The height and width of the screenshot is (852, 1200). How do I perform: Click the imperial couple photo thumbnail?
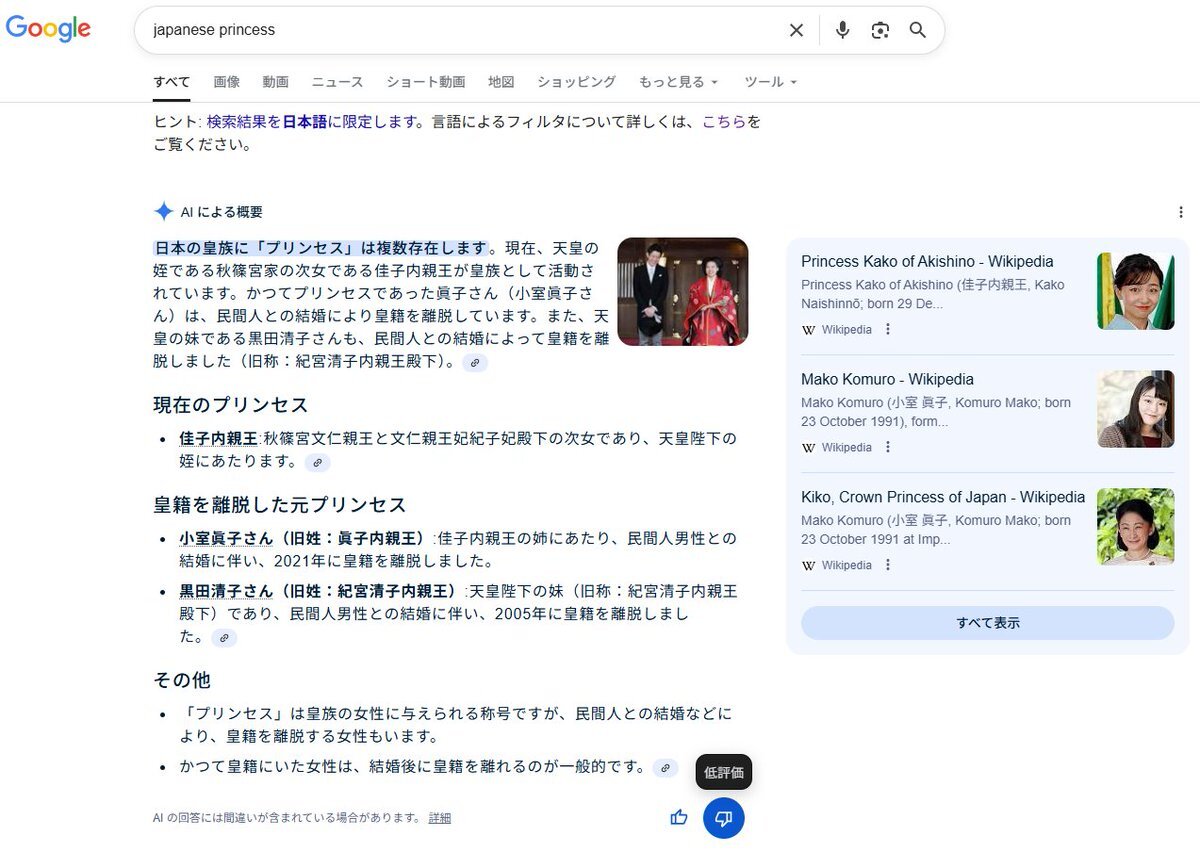tap(682, 292)
